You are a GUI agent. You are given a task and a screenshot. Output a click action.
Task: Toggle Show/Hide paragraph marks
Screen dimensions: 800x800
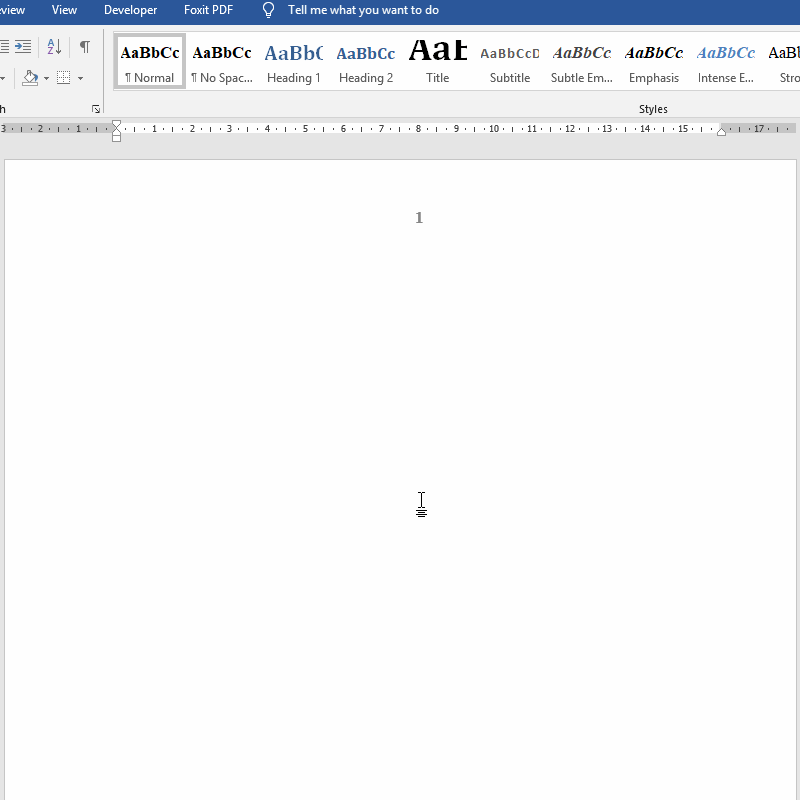(85, 47)
